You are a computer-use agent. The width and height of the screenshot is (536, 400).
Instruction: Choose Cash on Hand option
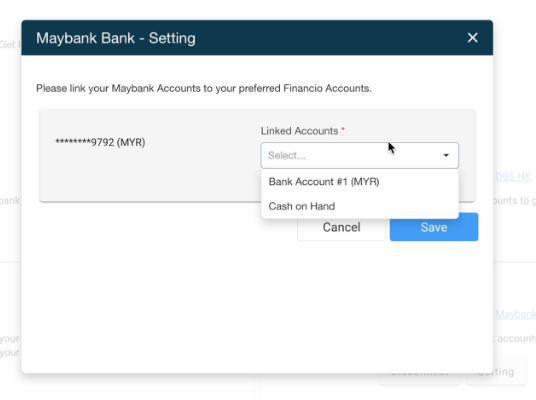point(360,206)
